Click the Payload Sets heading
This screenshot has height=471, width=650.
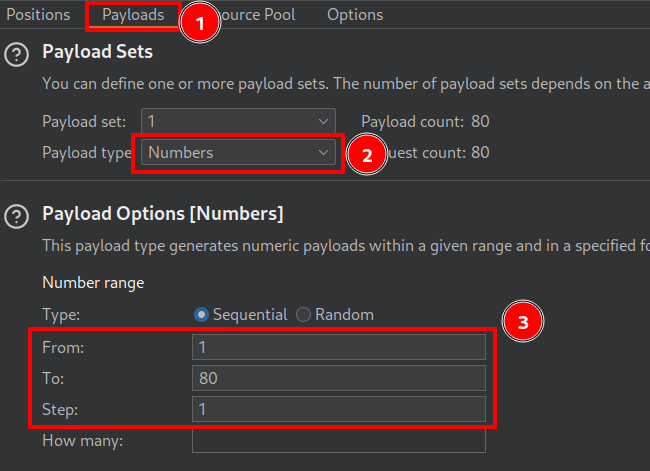point(97,52)
